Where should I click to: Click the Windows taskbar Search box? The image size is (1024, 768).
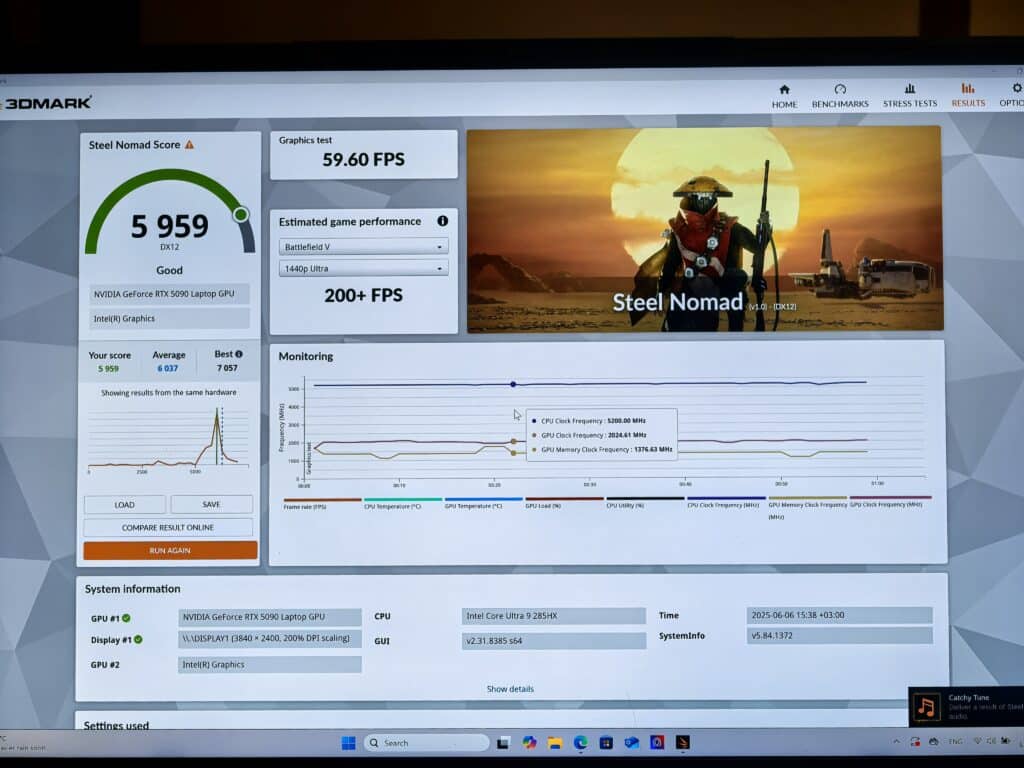click(x=426, y=743)
